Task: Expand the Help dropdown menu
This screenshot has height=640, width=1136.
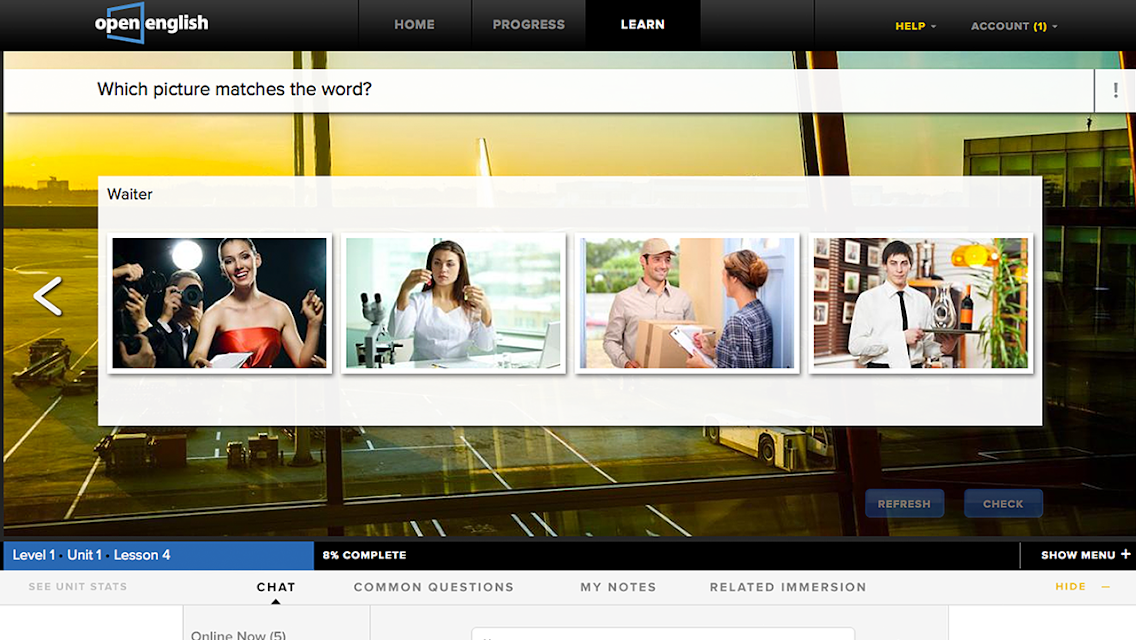Action: click(916, 26)
